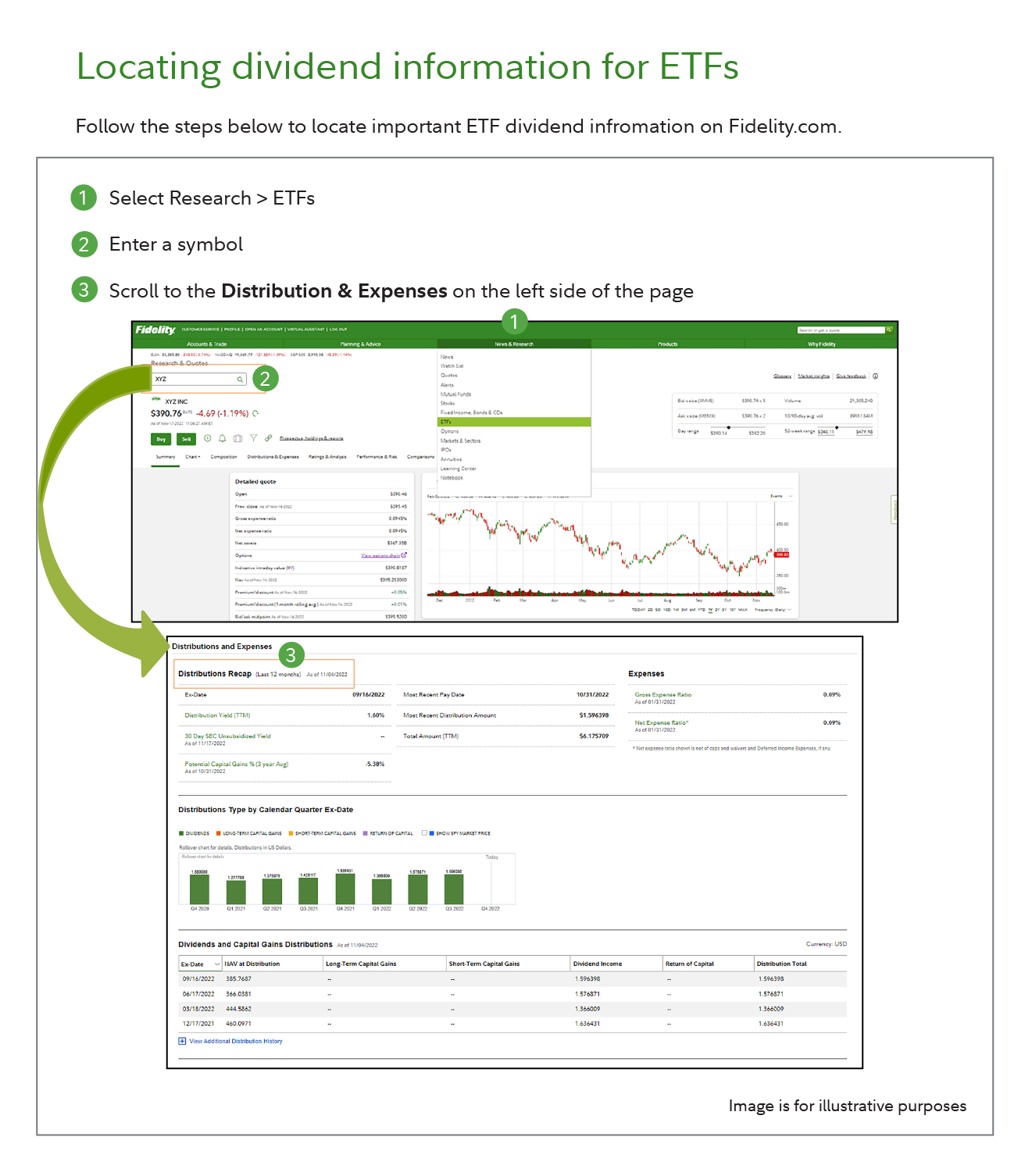
Task: Click the funnel filter icon in quote toolbar
Action: click(x=253, y=439)
